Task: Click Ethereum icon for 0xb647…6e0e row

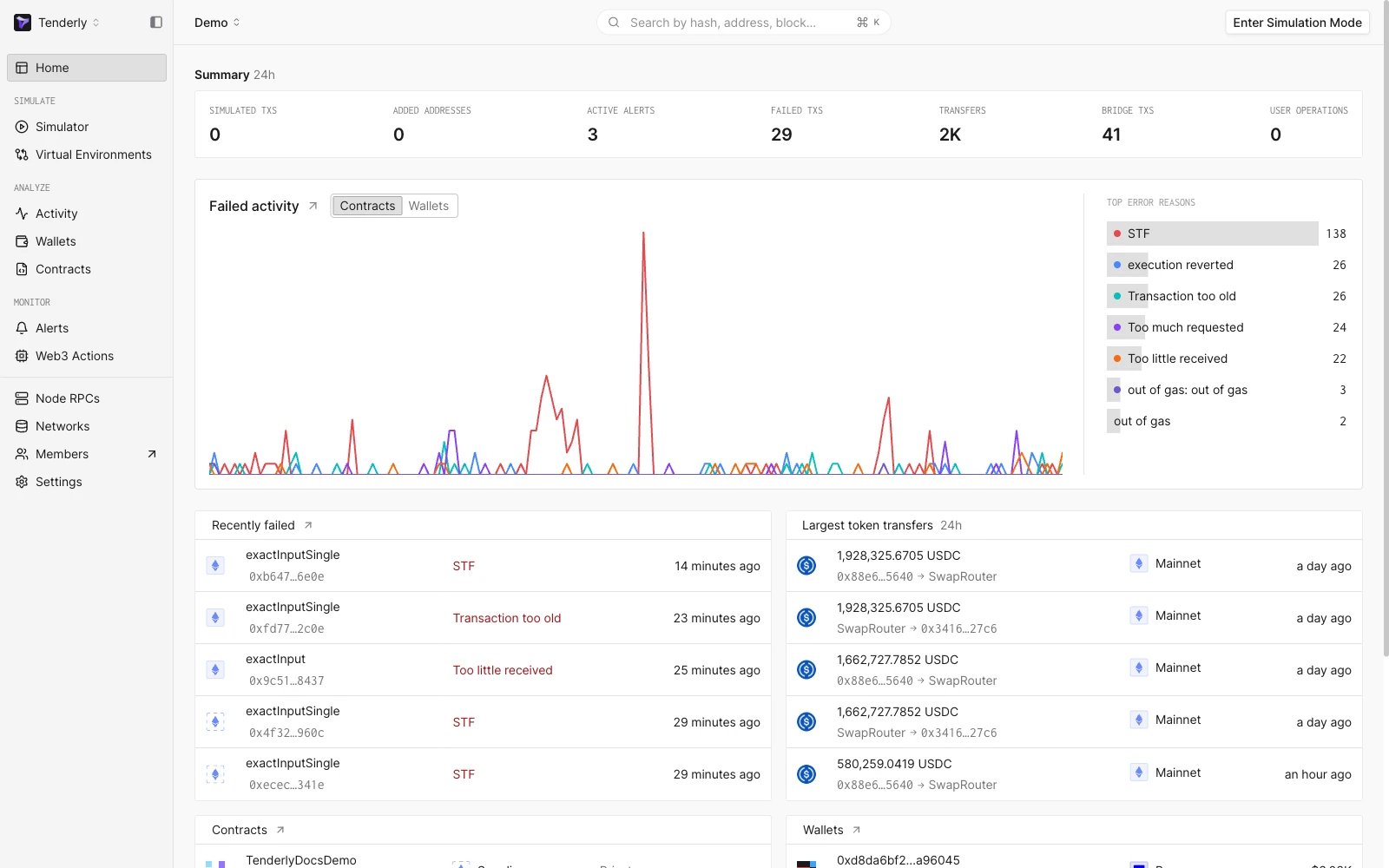Action: tap(215, 566)
